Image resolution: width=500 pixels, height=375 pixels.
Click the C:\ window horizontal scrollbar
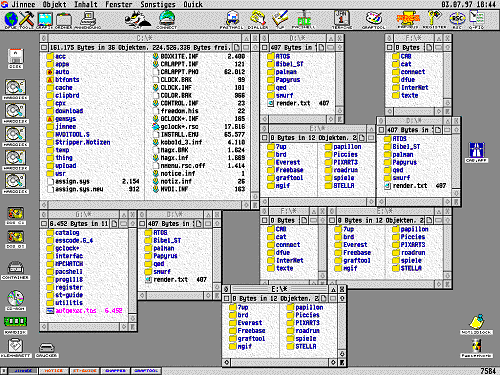[145, 205]
